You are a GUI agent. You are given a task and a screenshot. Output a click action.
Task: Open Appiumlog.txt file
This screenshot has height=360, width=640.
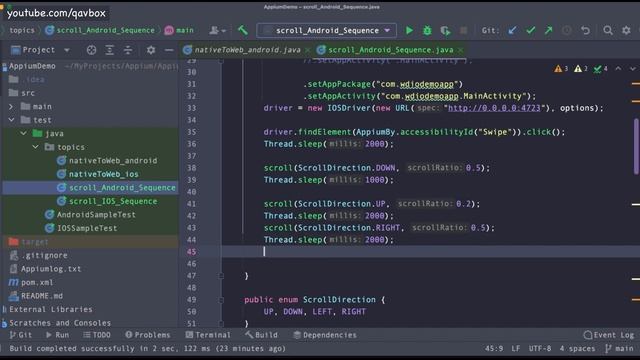point(51,269)
